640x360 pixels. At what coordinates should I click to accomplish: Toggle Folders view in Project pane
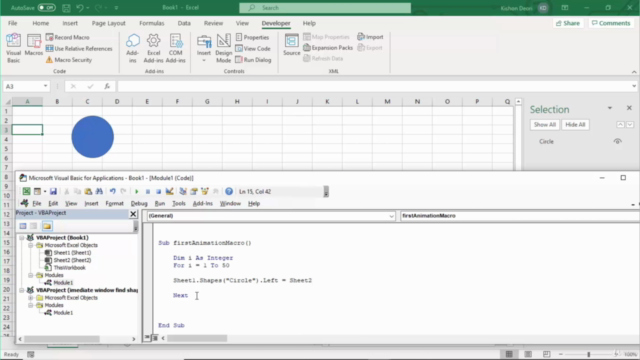coord(47,226)
